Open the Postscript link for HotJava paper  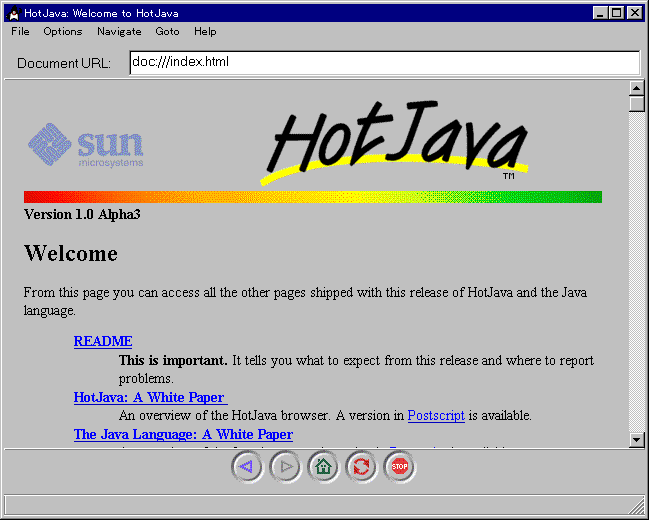436,415
